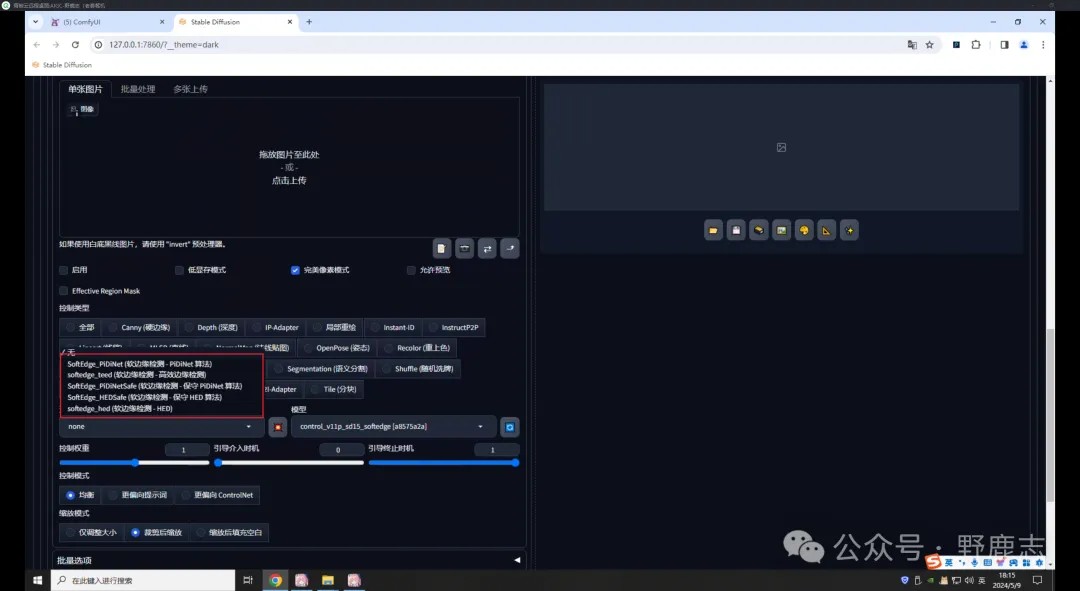Enable the 启用 checkbox
Screen dimensions: 1080x591
tap(63, 270)
